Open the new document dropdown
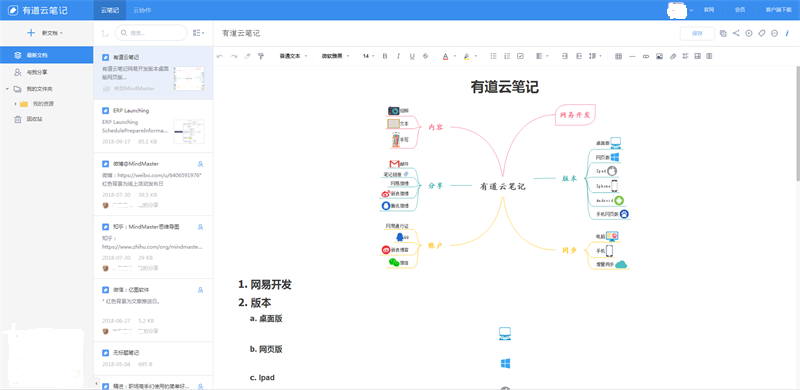Screen dimensions: 800x390 click(45, 33)
